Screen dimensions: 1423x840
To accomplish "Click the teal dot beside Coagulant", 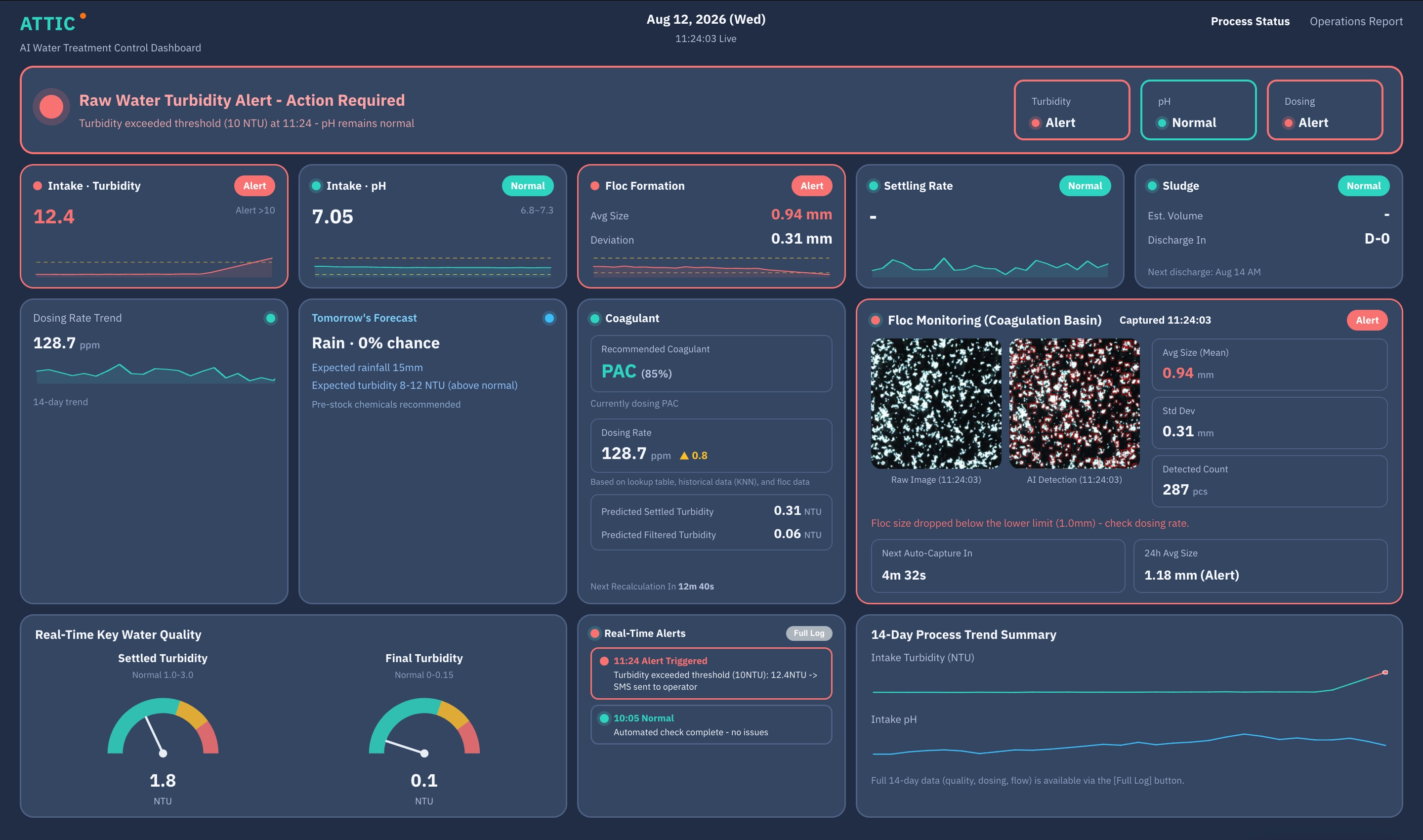I will pyautogui.click(x=595, y=319).
